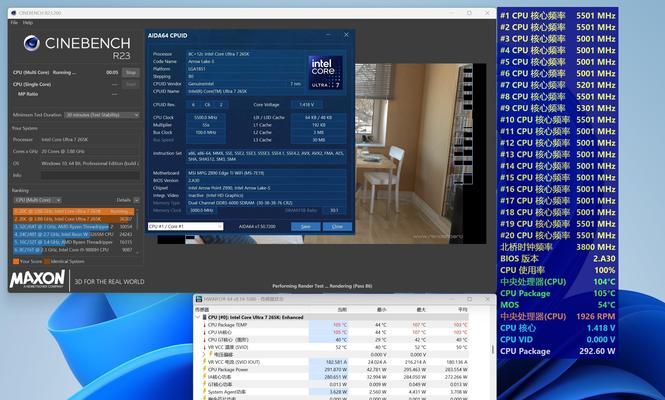Click the BIOS 2.A30 overlay entry
Viewport: 665px width, 400px height.
[558, 259]
